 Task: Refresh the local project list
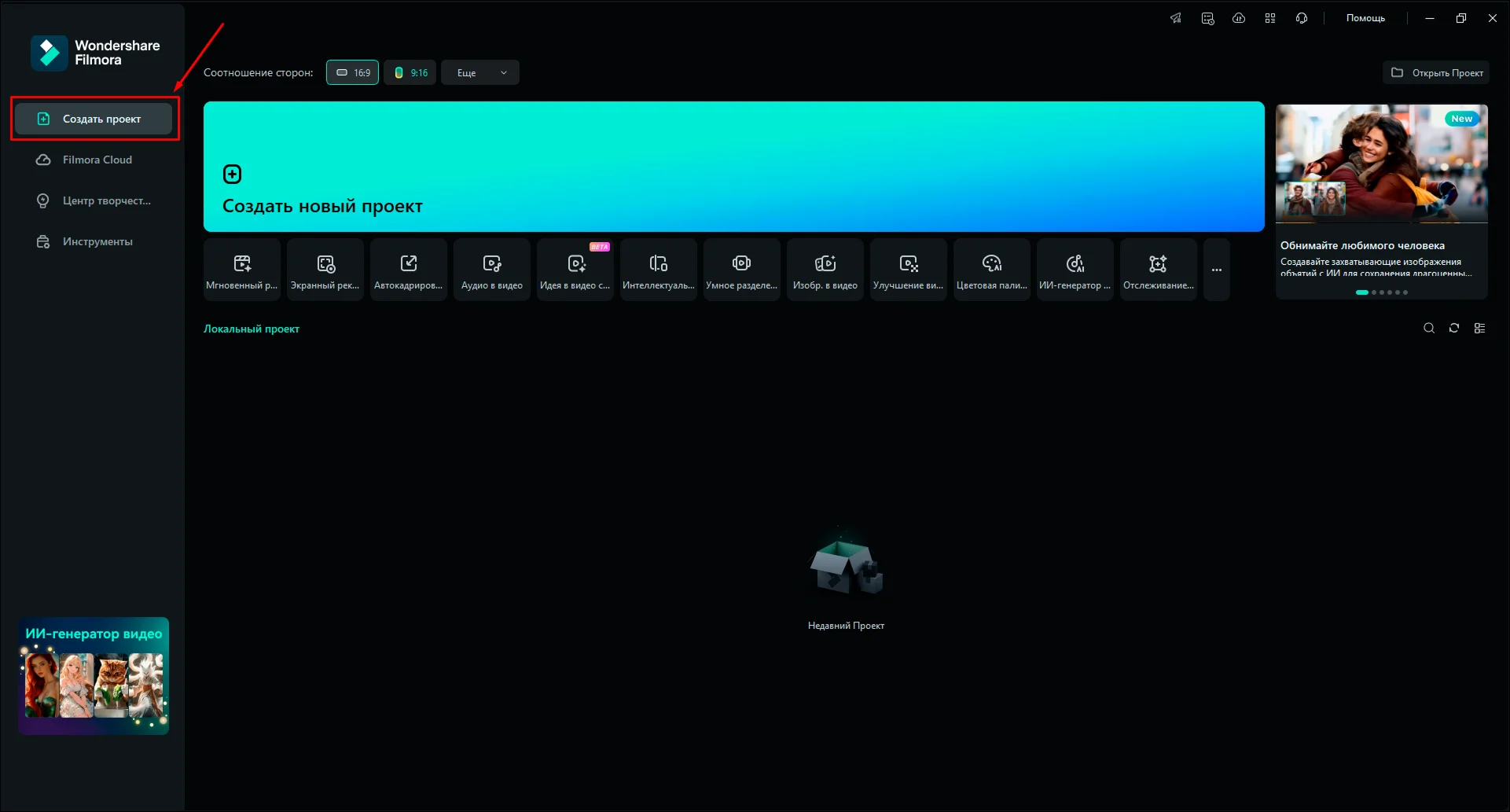tap(1453, 329)
